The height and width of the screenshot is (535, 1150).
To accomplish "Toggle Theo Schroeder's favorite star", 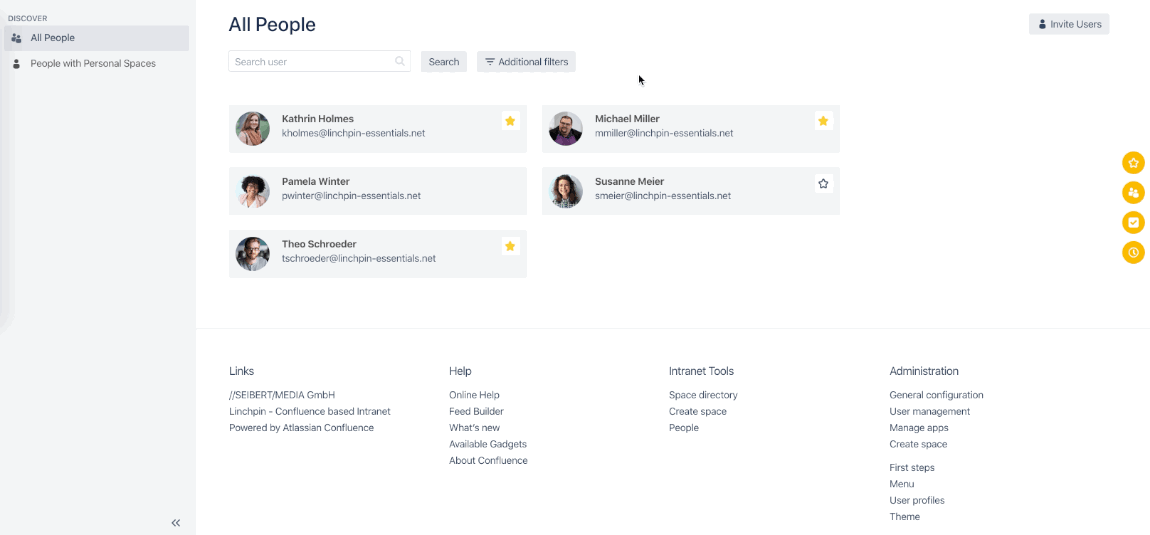I will 510,246.
